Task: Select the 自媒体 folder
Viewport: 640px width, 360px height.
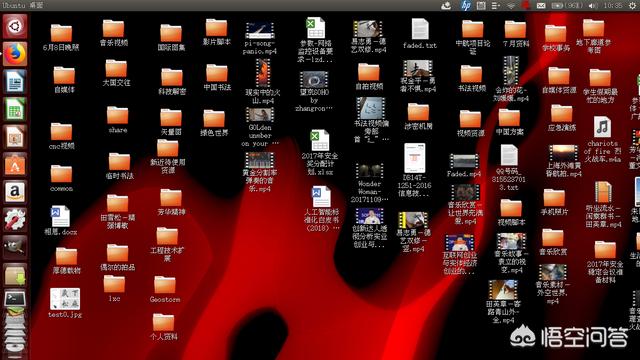Action: (64, 79)
